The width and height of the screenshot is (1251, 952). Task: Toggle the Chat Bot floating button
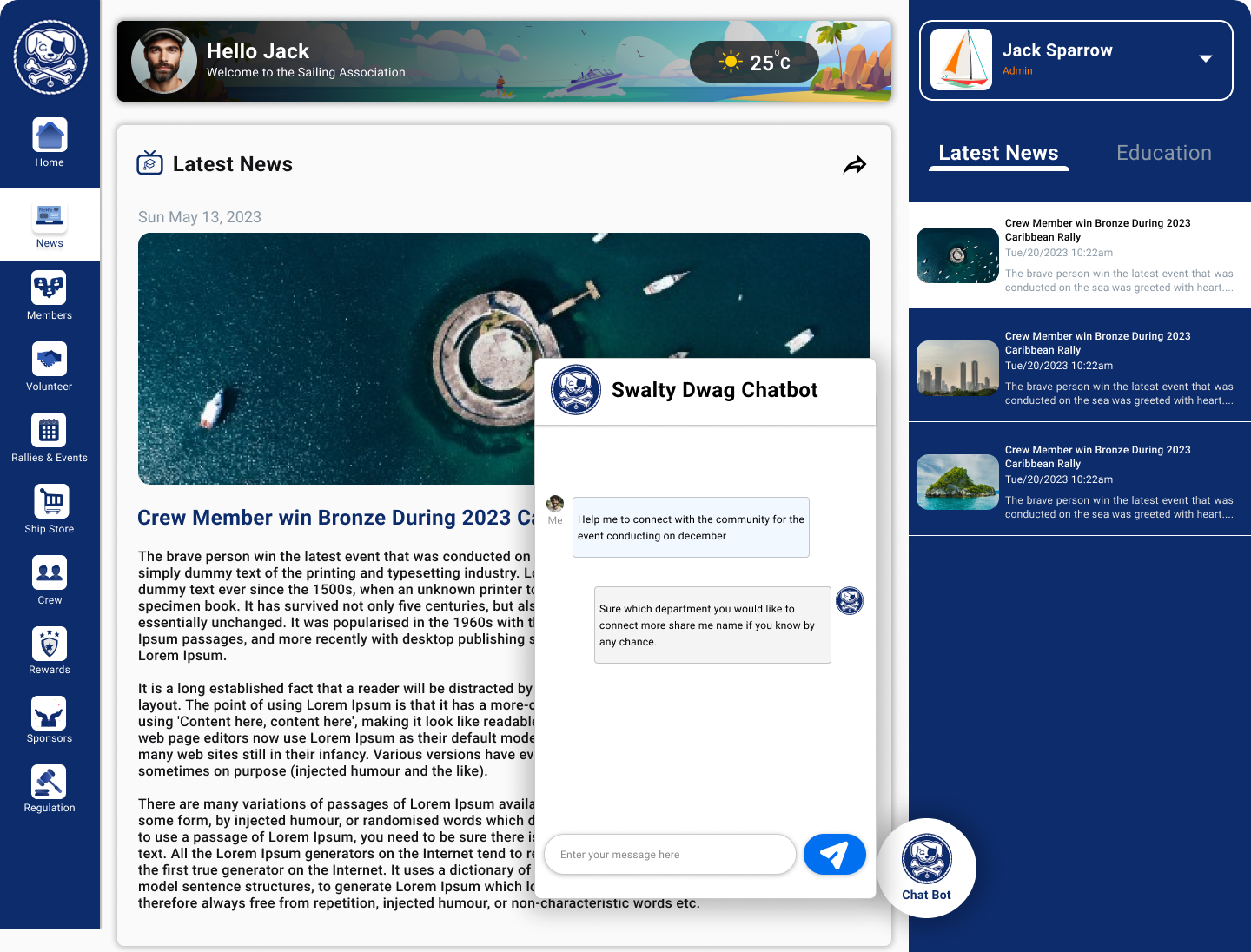point(926,868)
